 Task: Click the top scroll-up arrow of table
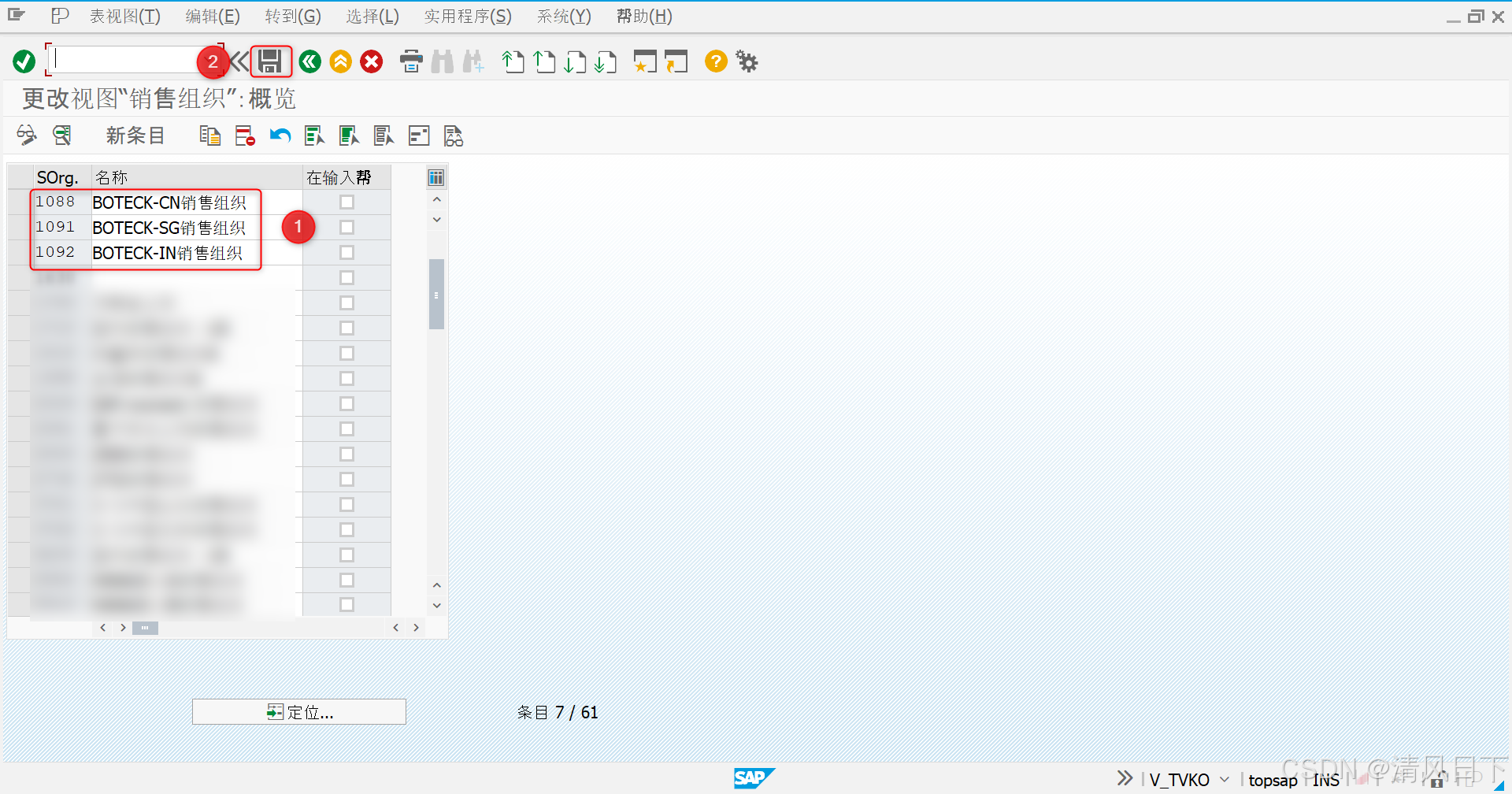point(437,200)
